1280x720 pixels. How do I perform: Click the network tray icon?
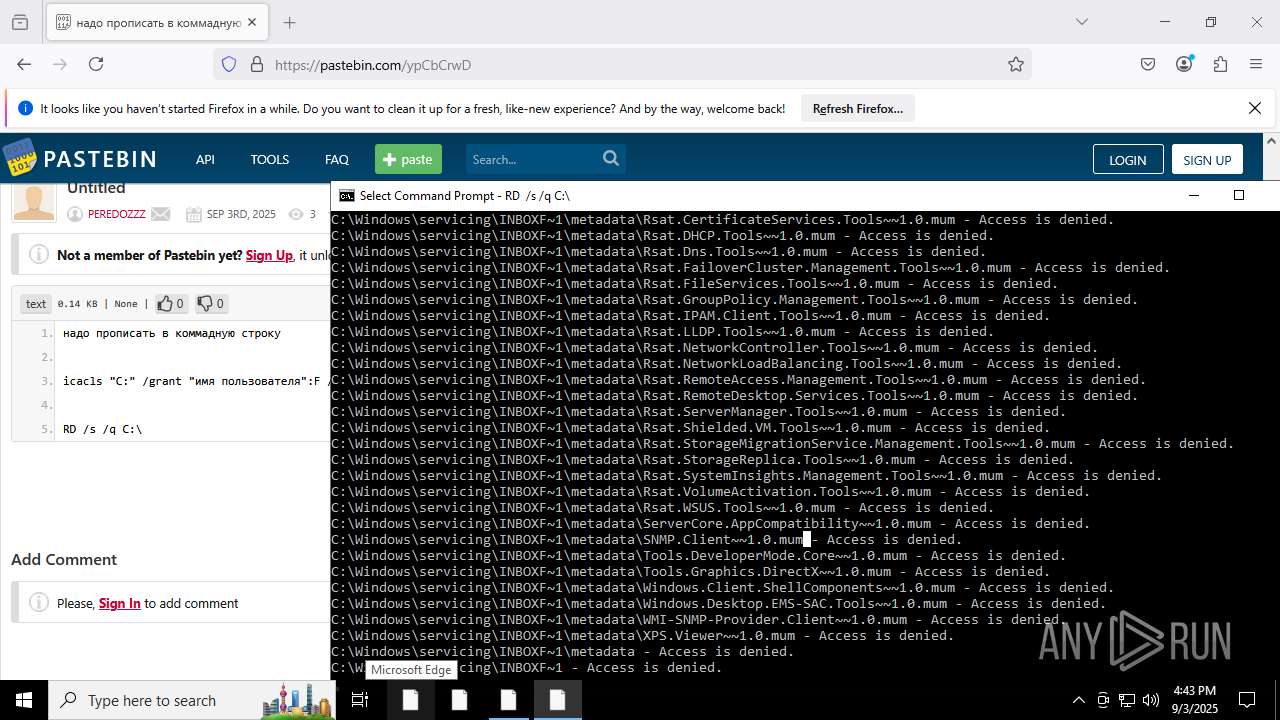click(x=1127, y=700)
